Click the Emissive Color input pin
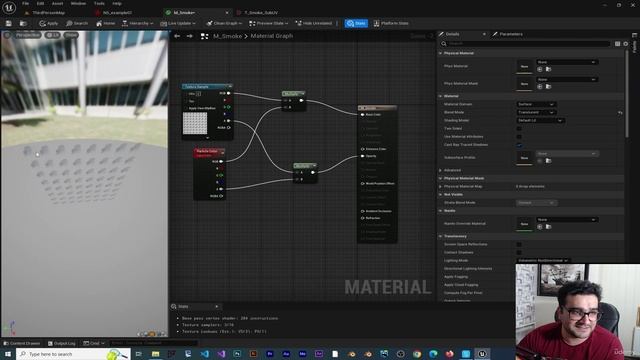The width and height of the screenshot is (640, 360). 362,149
